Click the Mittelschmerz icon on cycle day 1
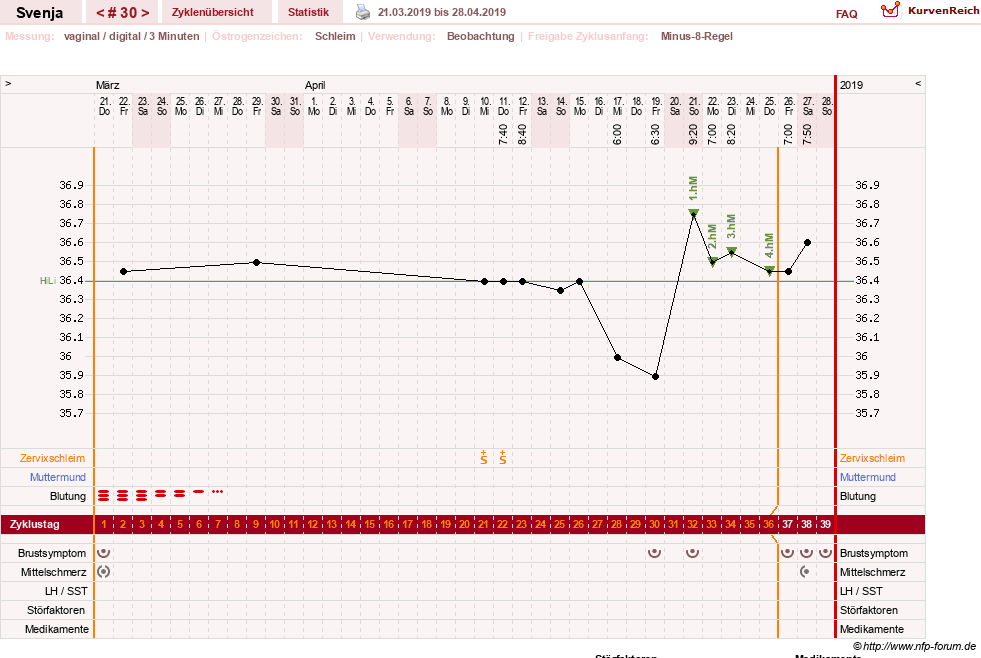The height and width of the screenshot is (658, 981). coord(104,572)
